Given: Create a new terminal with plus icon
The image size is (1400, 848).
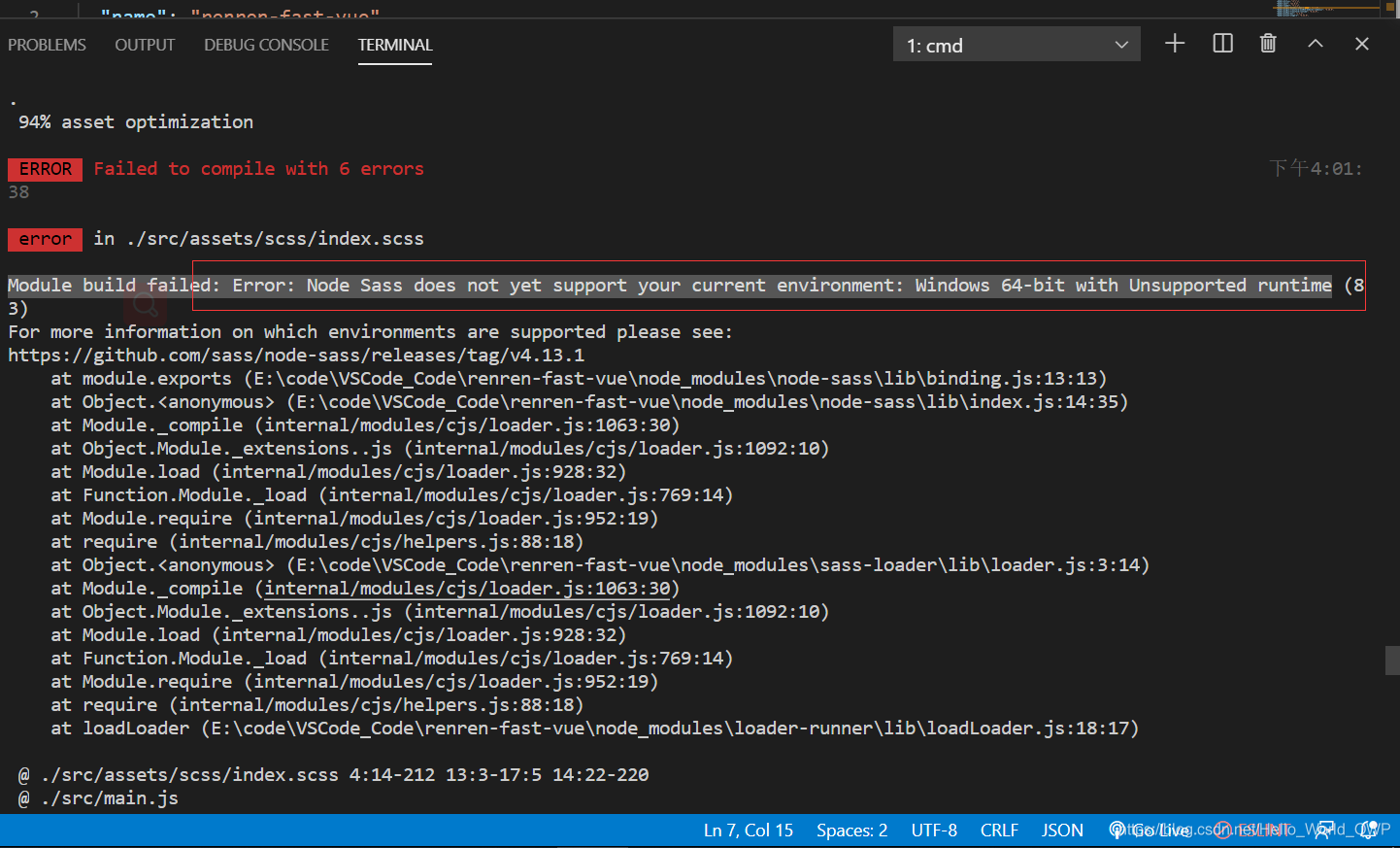Looking at the screenshot, I should click(1175, 44).
